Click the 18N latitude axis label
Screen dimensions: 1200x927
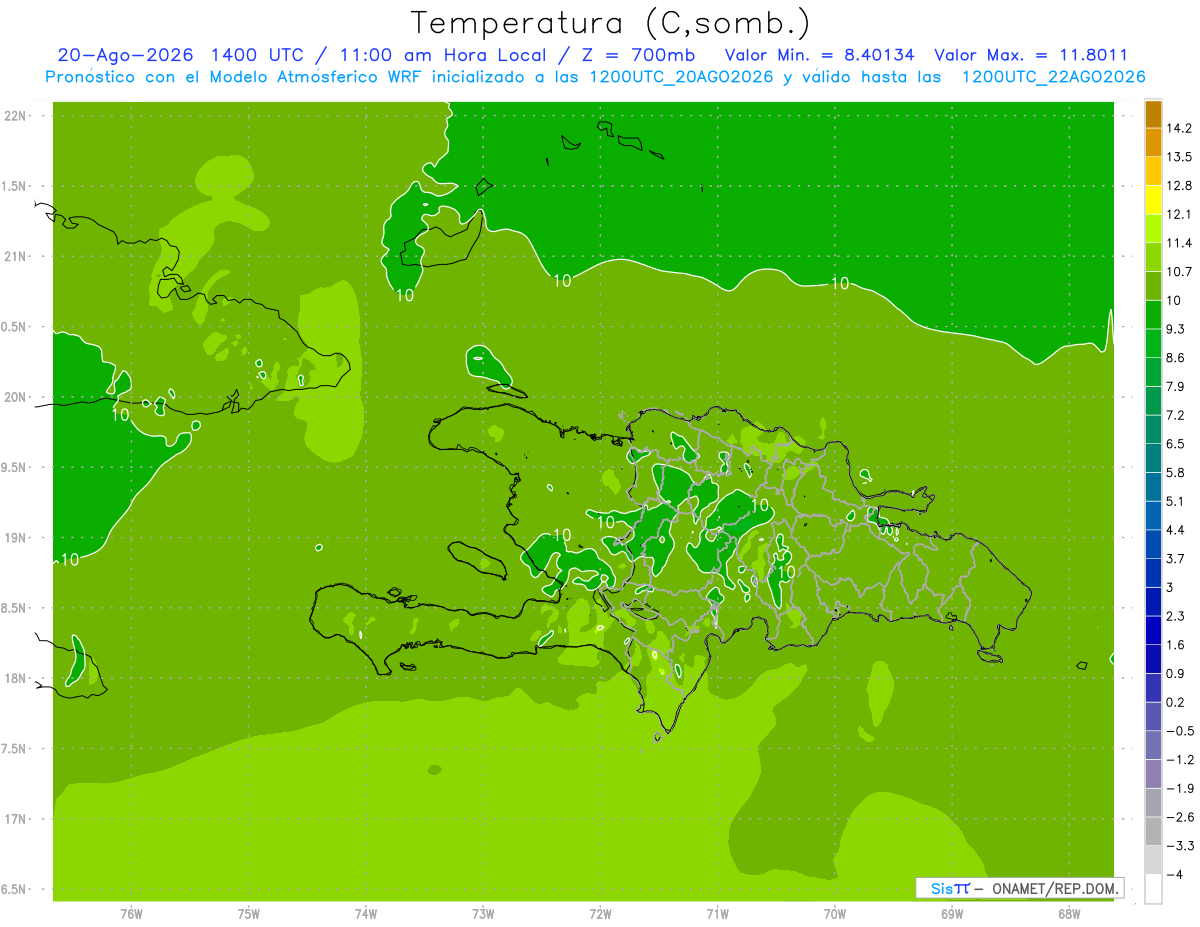pyautogui.click(x=15, y=678)
